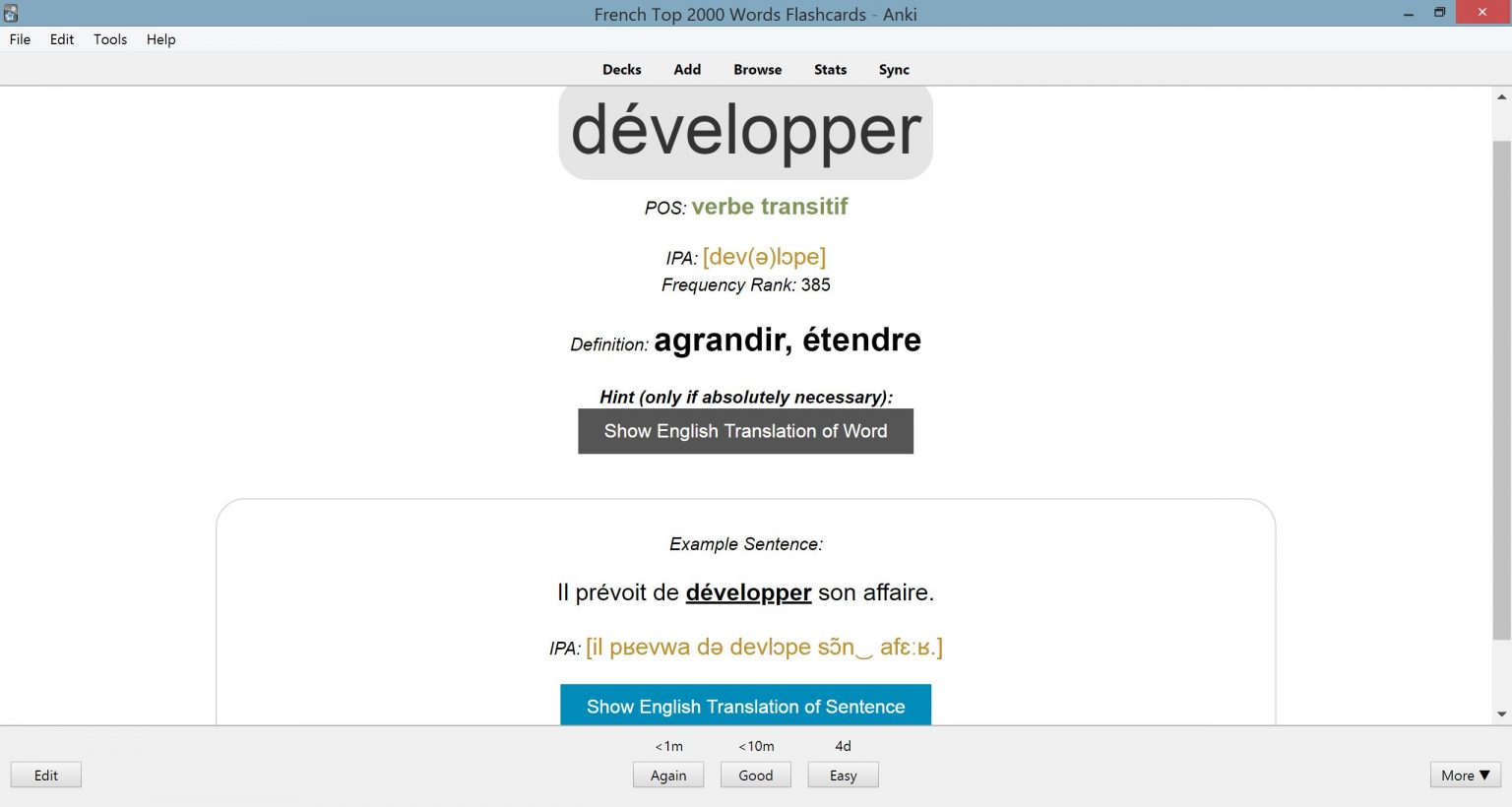Open the File menu
This screenshot has height=807, width=1512.
tap(20, 39)
